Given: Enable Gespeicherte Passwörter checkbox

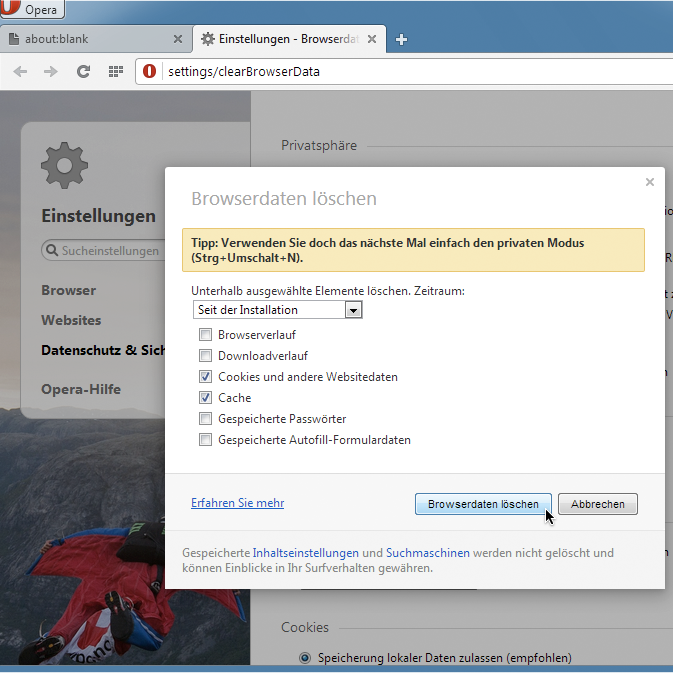Looking at the screenshot, I should click(x=205, y=418).
